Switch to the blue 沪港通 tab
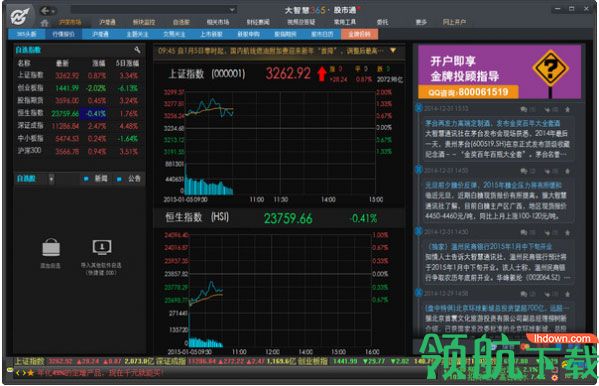This screenshot has width=599, height=386. (x=100, y=34)
